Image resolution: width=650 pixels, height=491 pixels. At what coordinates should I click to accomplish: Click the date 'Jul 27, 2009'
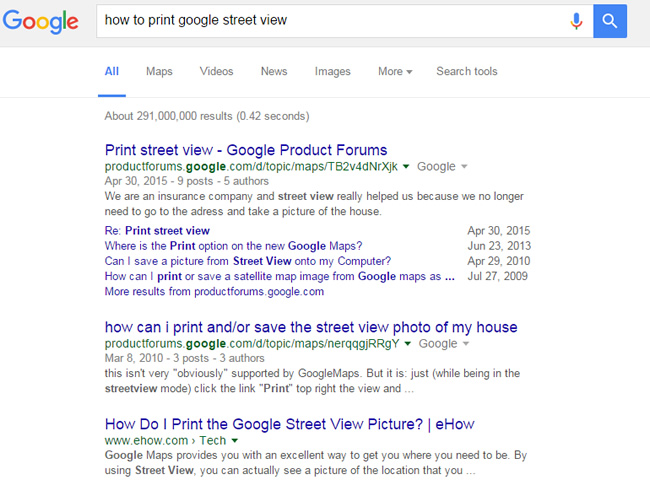pos(497,276)
